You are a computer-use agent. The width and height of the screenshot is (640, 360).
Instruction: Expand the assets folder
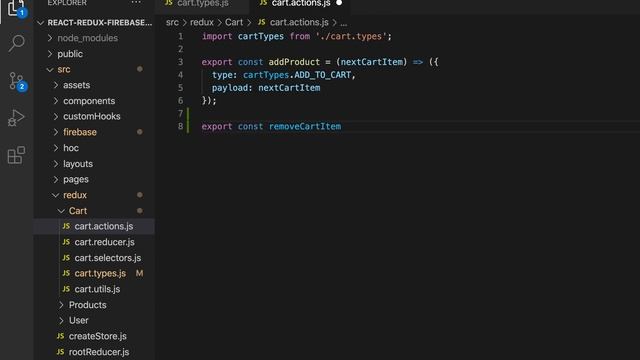56,85
